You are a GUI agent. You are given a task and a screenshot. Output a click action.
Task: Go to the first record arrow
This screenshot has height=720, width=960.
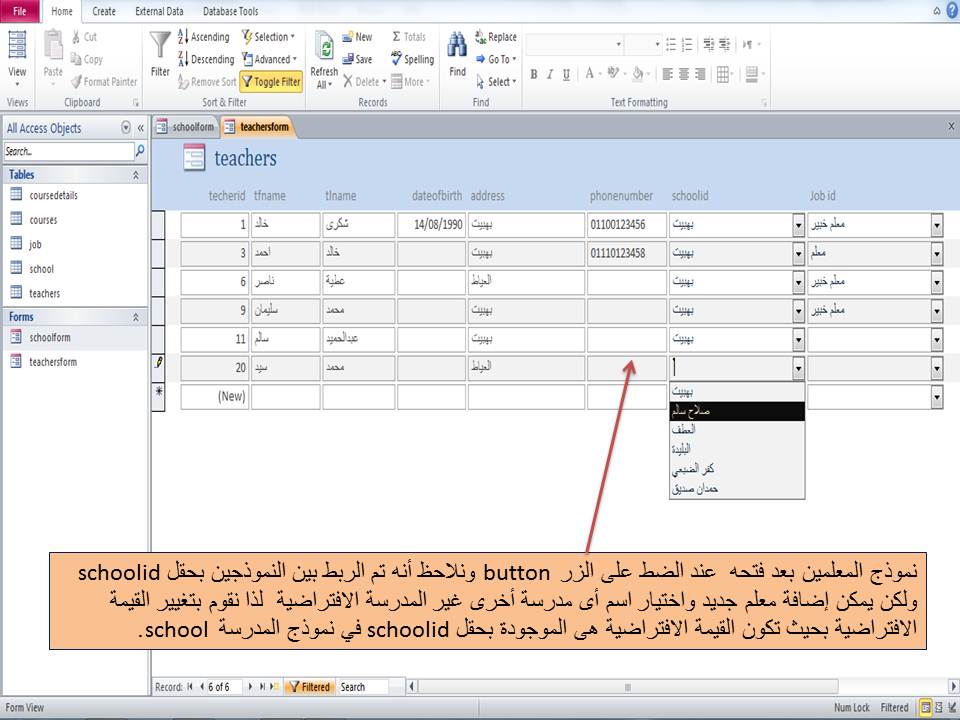pyautogui.click(x=190, y=687)
